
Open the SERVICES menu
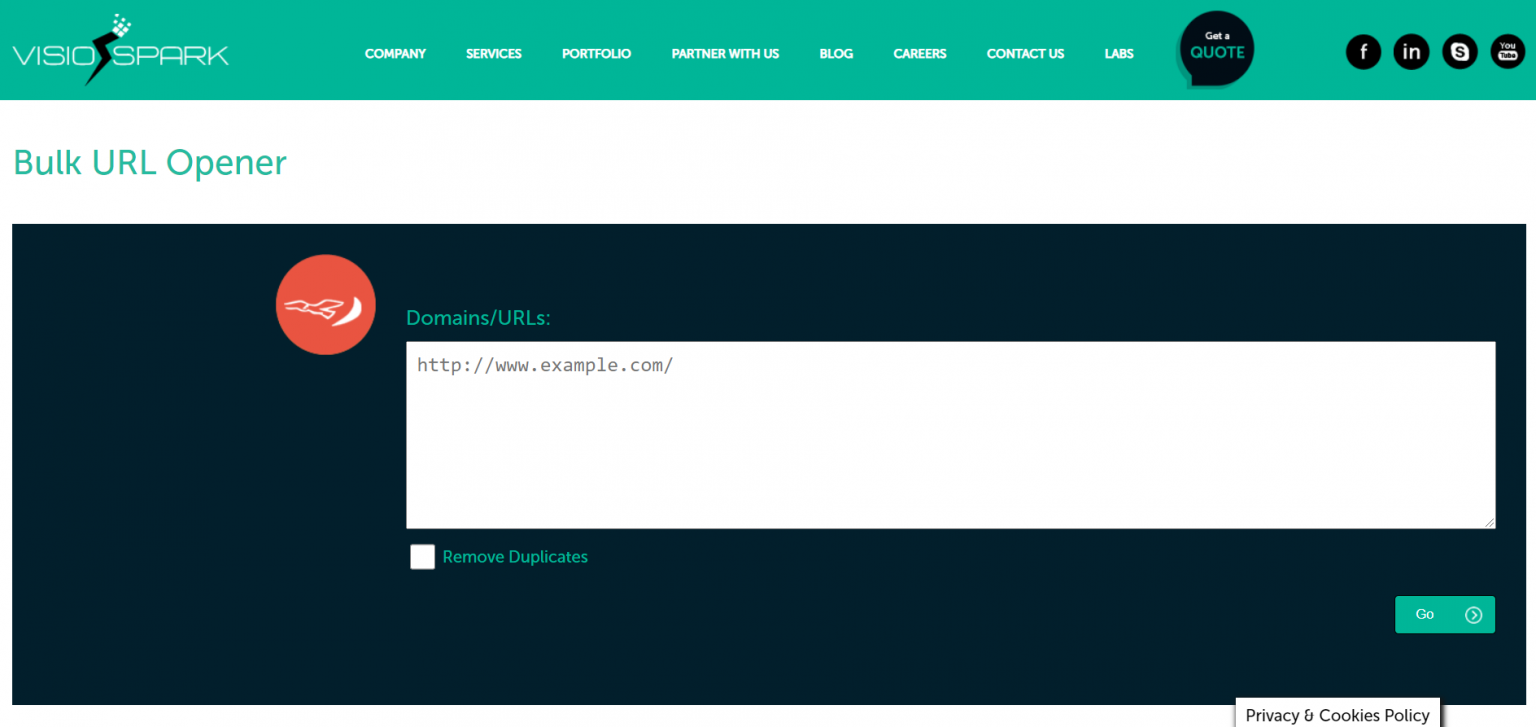pyautogui.click(x=493, y=54)
